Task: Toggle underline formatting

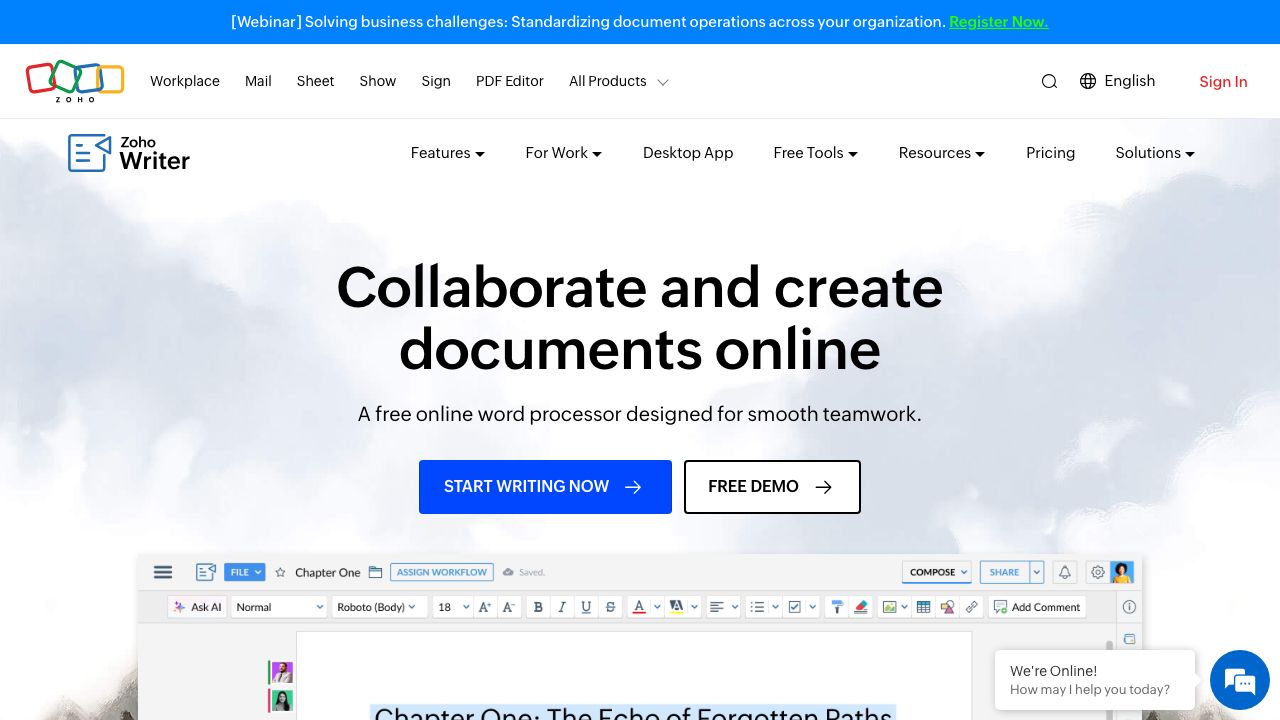Action: pyautogui.click(x=586, y=607)
